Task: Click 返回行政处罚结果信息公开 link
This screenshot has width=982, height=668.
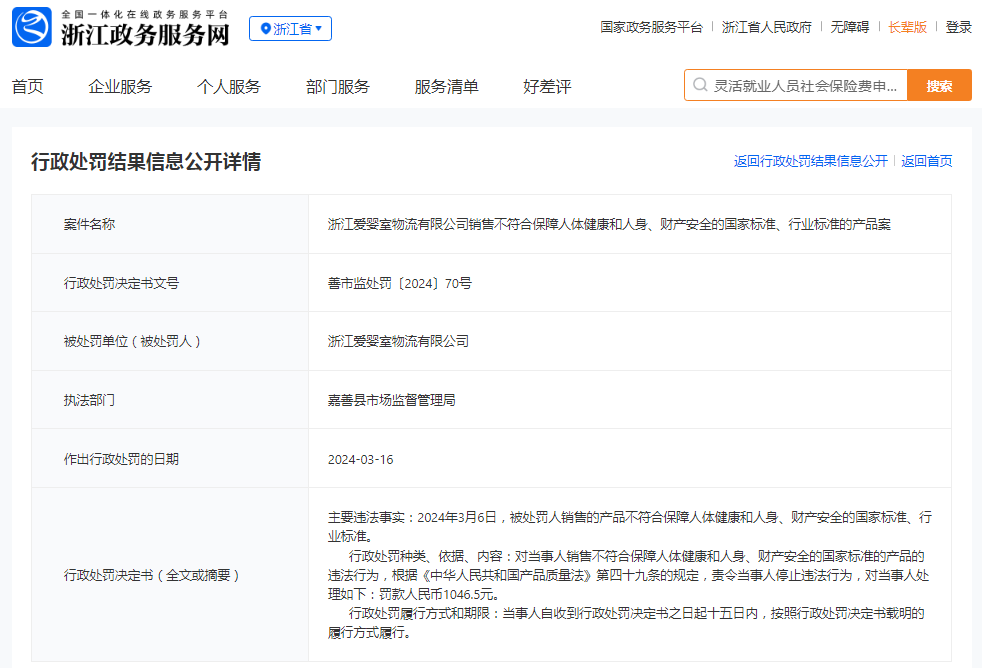Action: (x=811, y=161)
